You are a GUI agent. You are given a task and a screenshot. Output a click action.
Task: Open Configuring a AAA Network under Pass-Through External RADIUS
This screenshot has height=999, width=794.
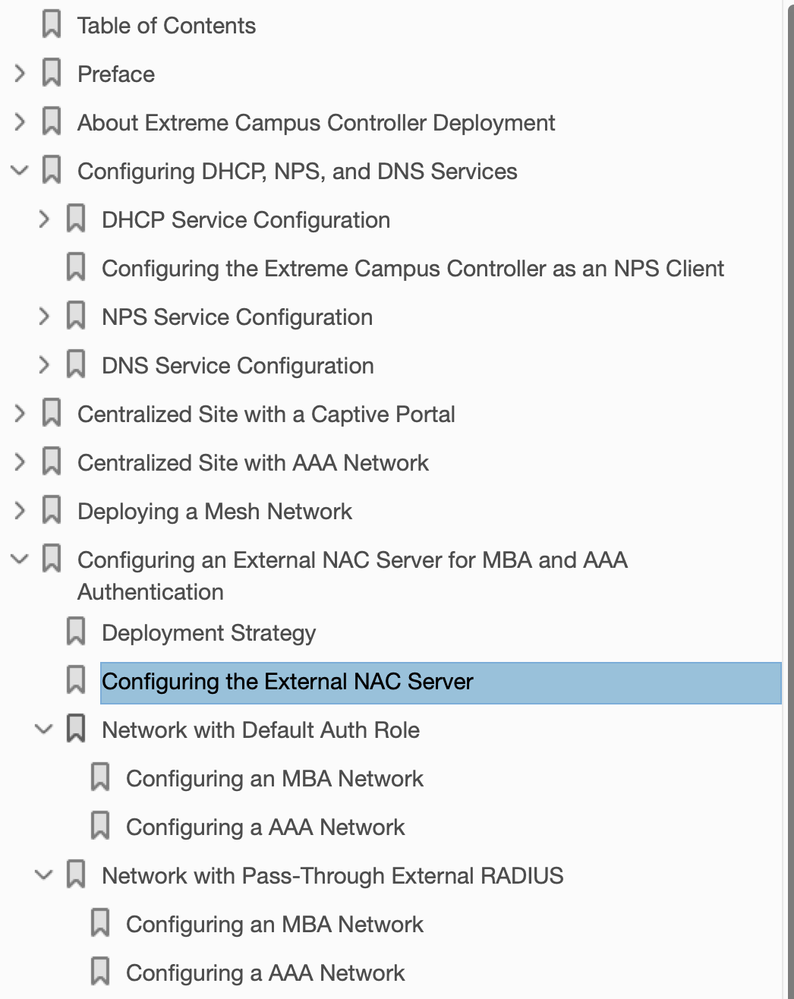[265, 973]
